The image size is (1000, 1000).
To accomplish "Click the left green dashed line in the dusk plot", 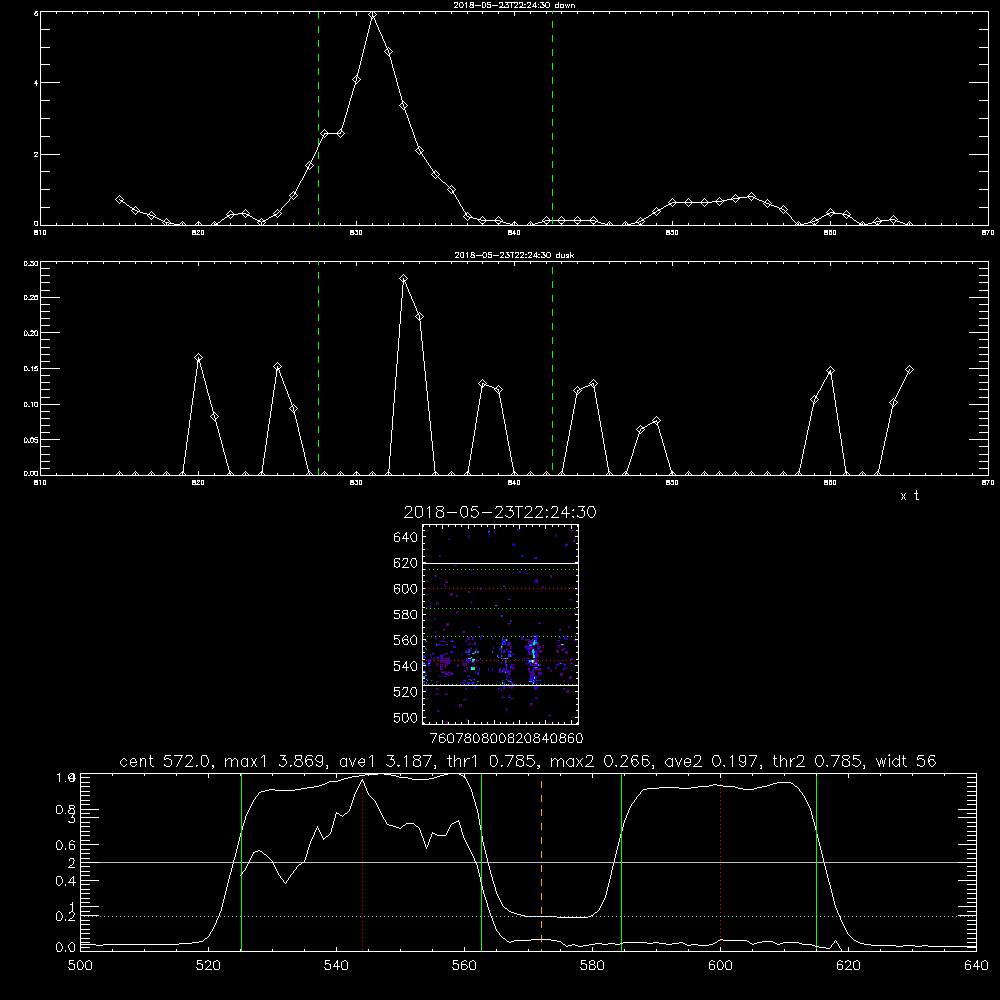I will [x=318, y=368].
